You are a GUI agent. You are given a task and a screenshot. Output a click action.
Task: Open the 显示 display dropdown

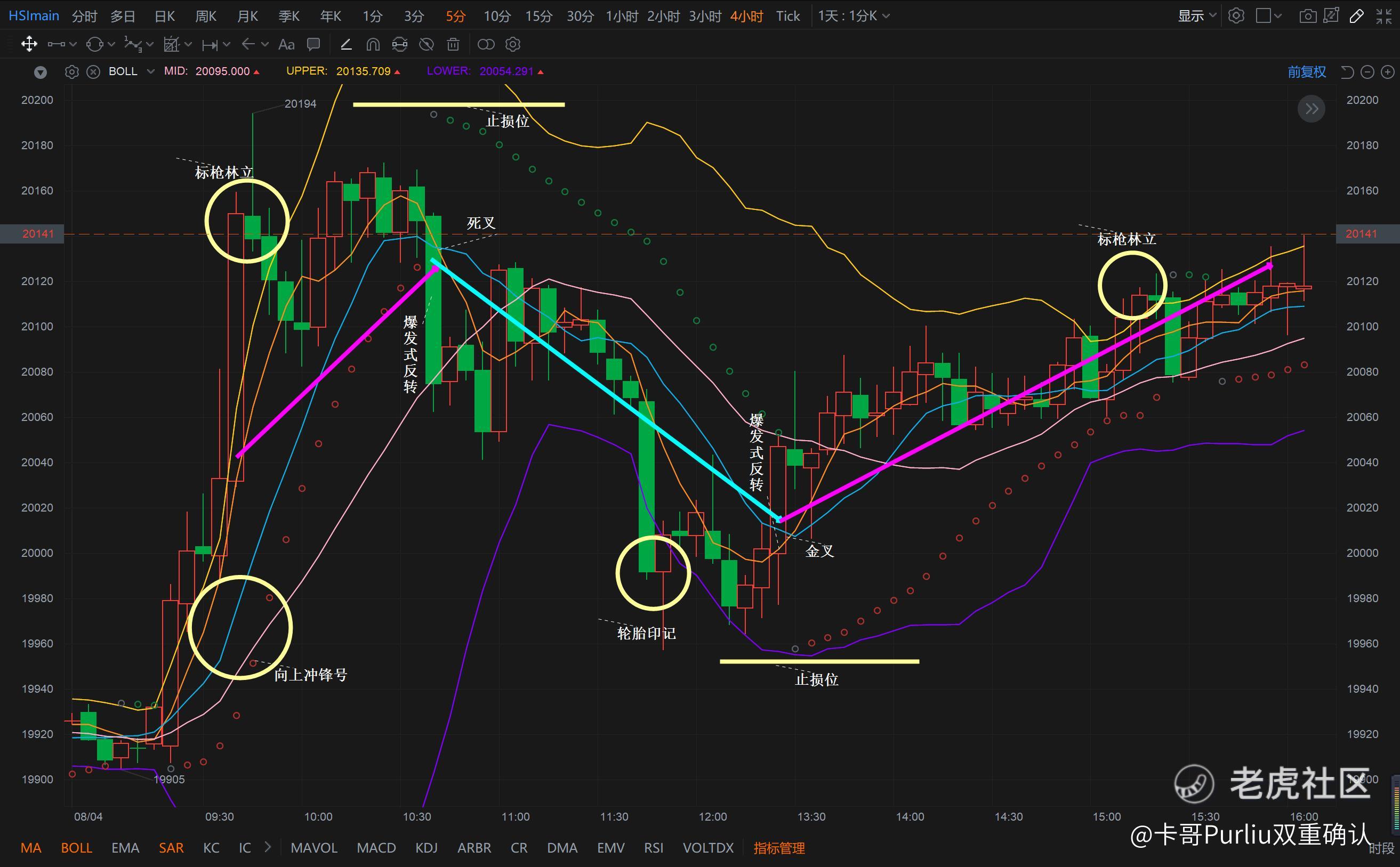coord(1196,15)
